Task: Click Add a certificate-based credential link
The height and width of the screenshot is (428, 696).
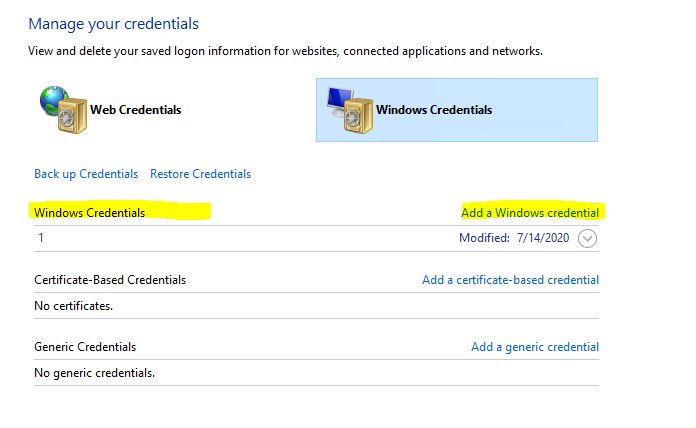Action: pos(510,280)
